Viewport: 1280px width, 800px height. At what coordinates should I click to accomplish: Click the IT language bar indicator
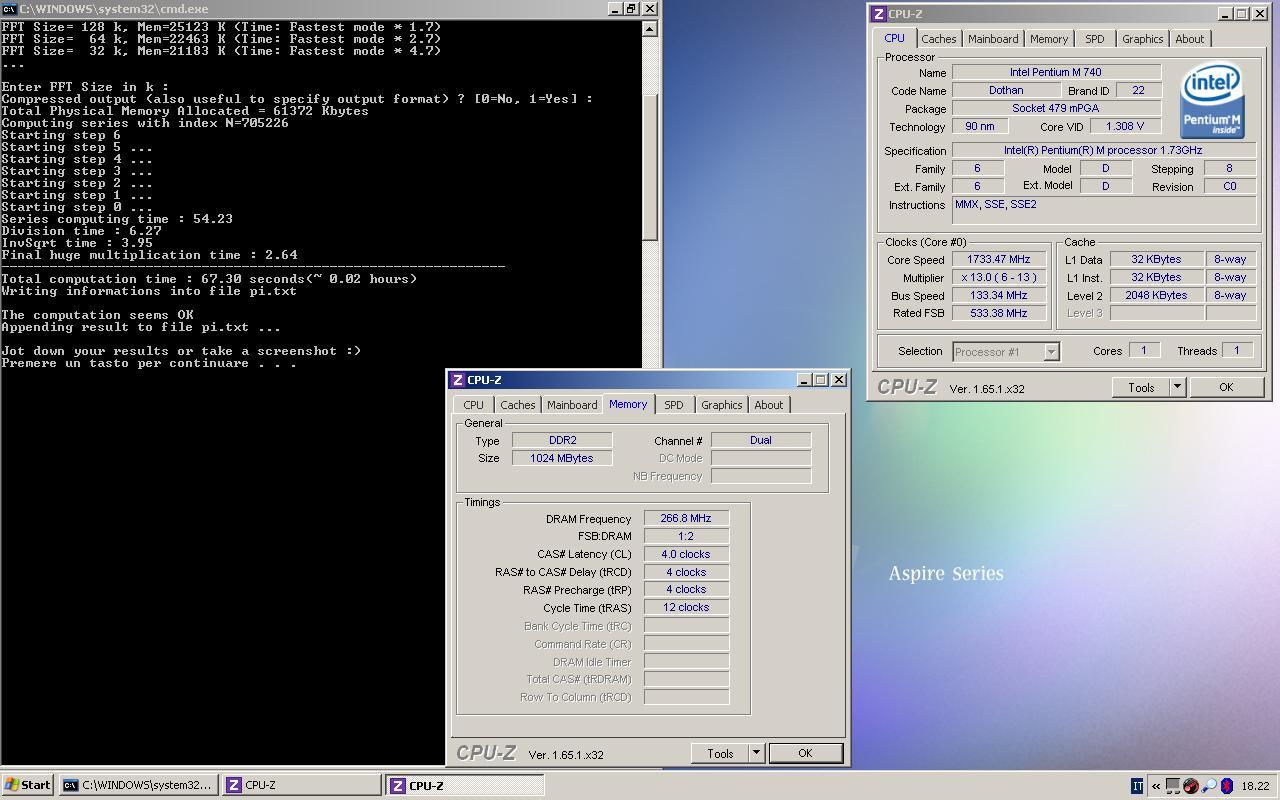[x=1137, y=786]
